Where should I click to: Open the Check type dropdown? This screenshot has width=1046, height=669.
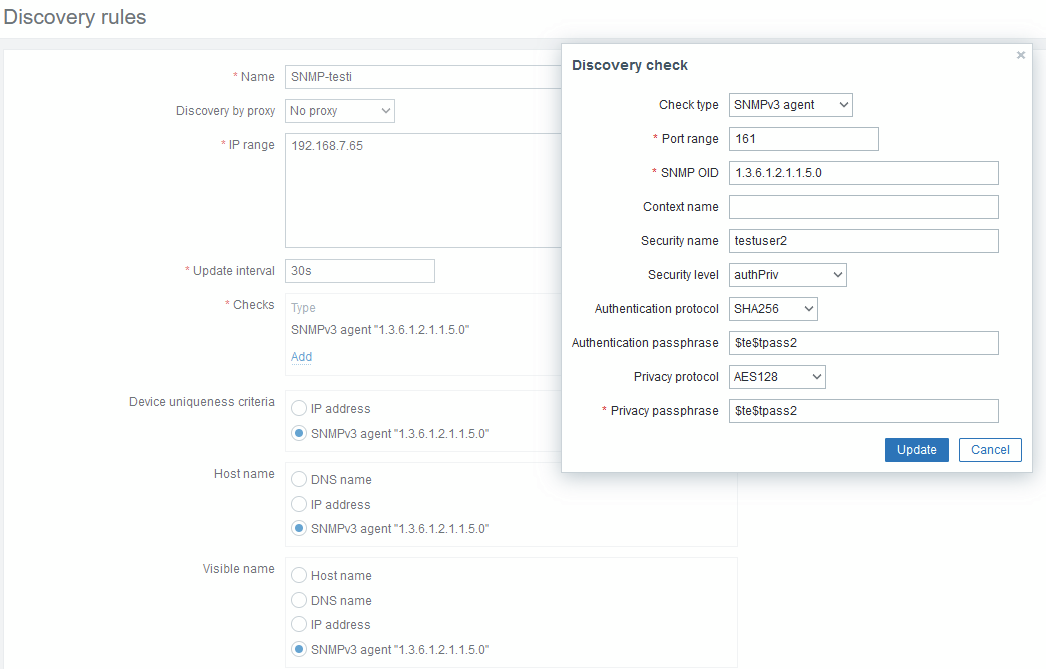pos(790,105)
